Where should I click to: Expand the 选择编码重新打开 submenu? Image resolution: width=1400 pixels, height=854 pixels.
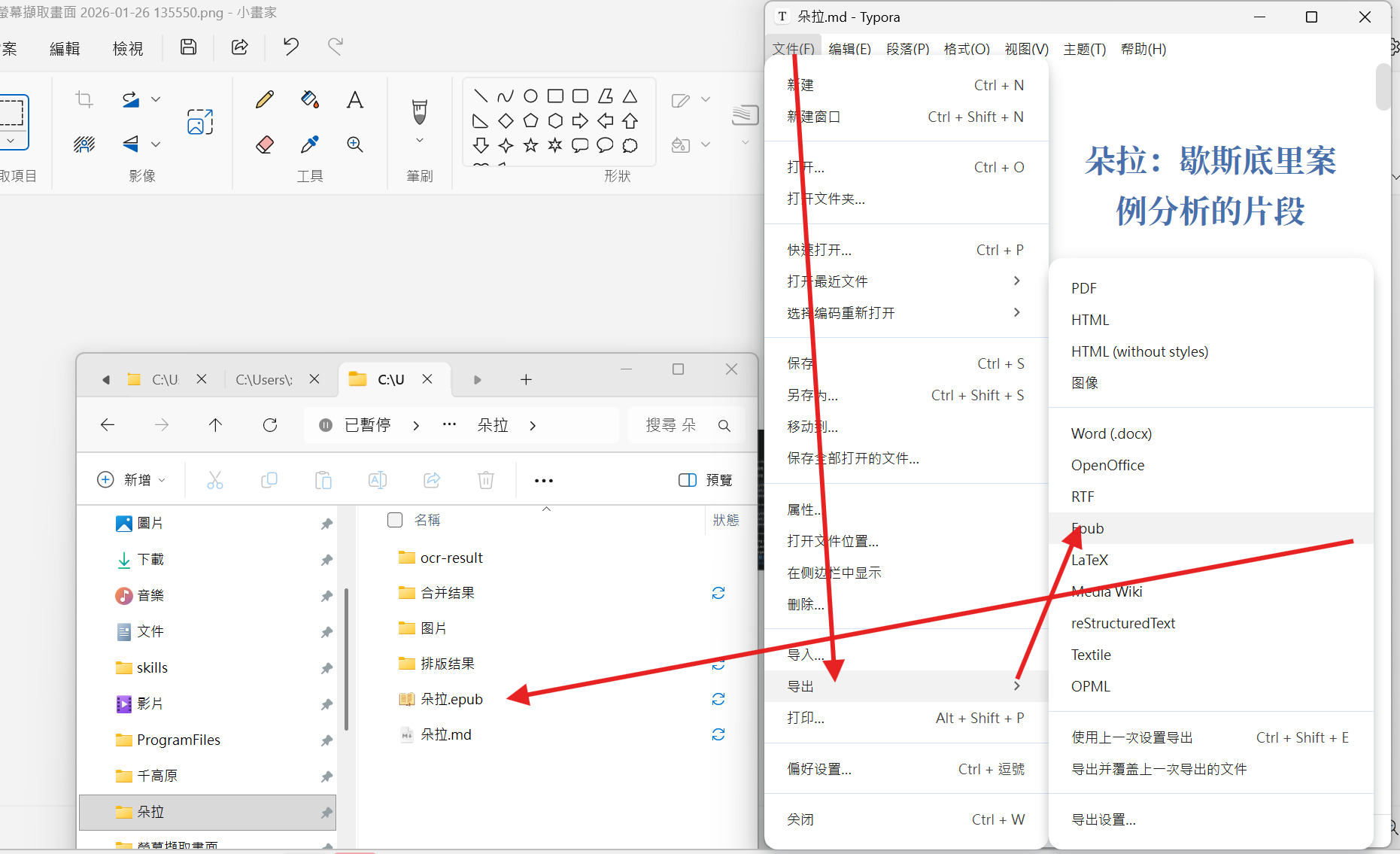coord(1017,312)
